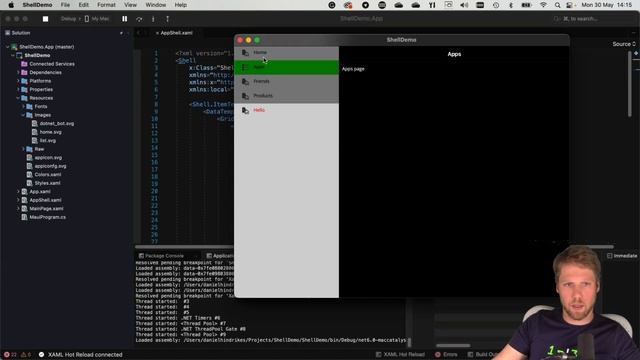Select the red Hello flyout item

pyautogui.click(x=287, y=110)
